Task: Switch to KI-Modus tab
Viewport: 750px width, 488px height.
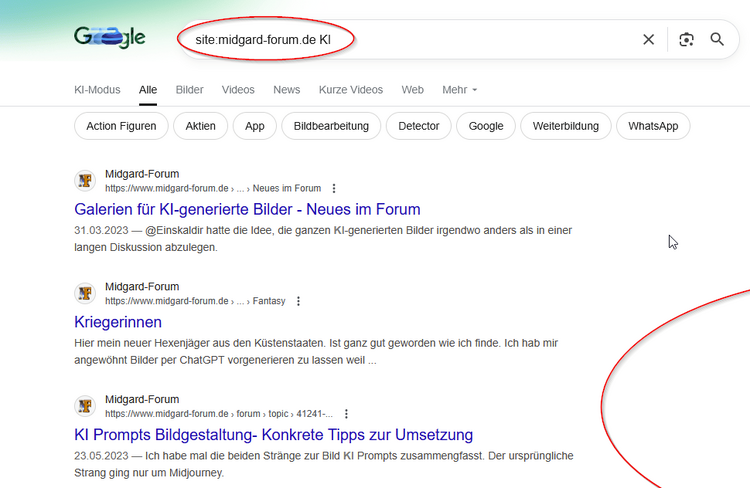Action: pyautogui.click(x=97, y=90)
